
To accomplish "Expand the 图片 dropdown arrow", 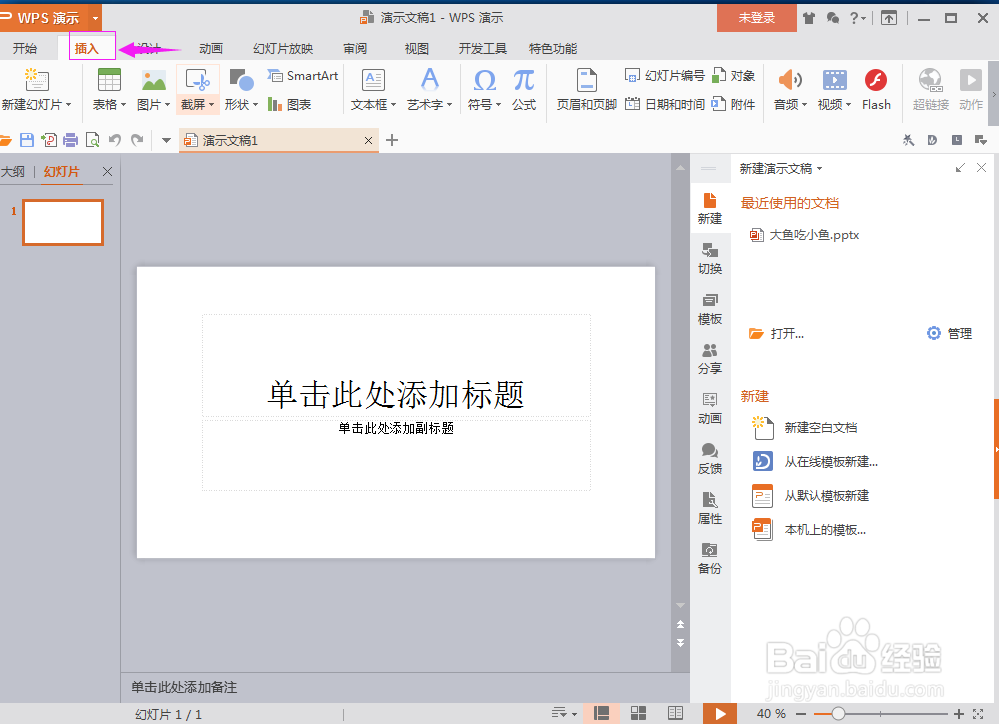I will pos(168,105).
